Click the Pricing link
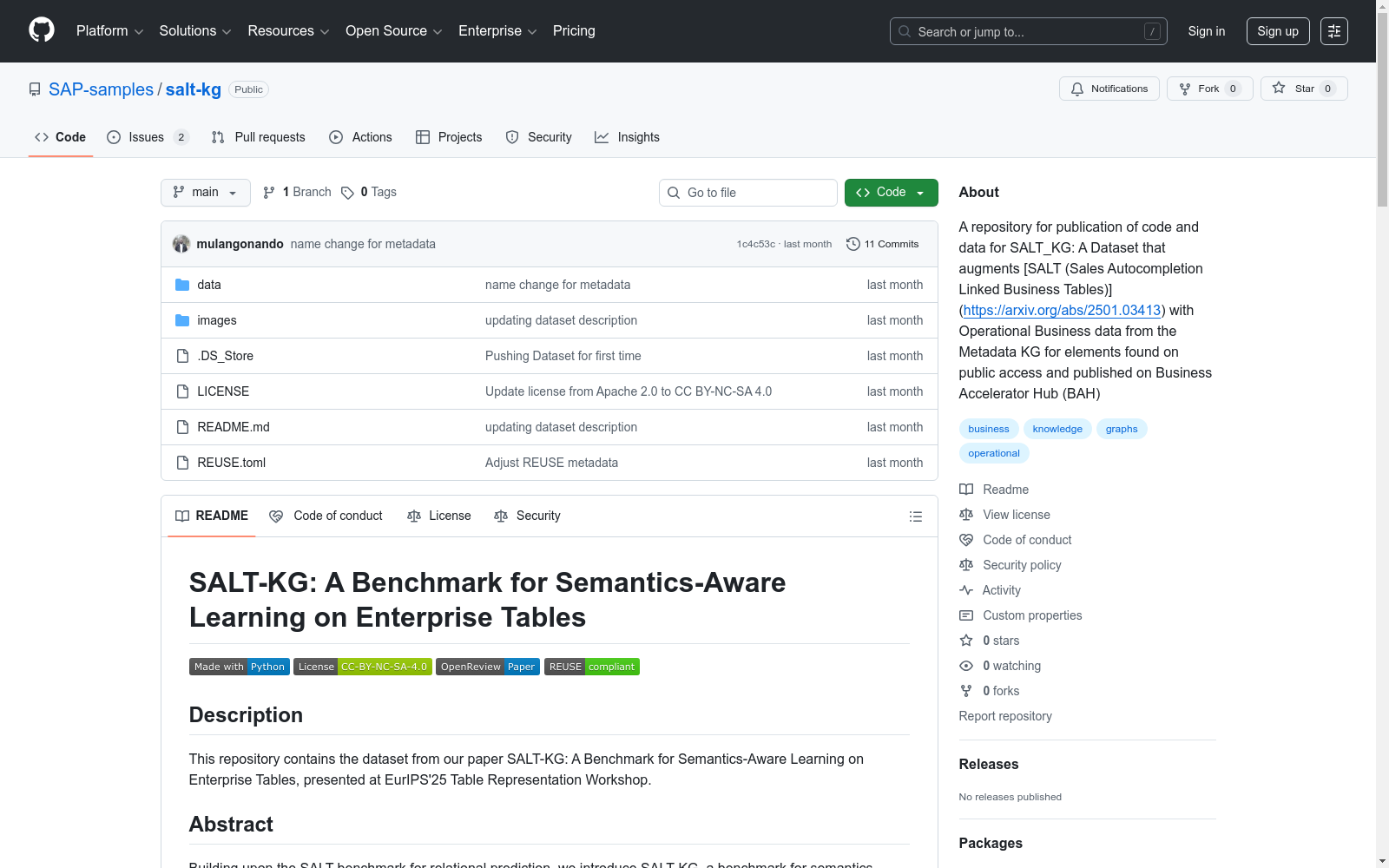1389x868 pixels. click(574, 31)
